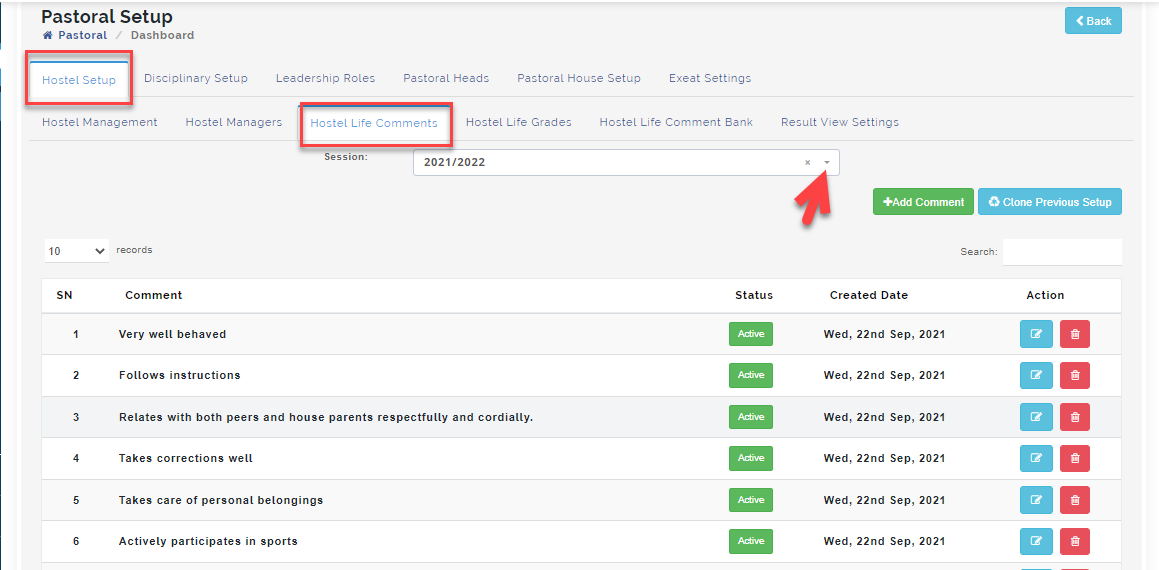Image resolution: width=1159 pixels, height=570 pixels.
Task: Edit the 'Takes corrections well' comment
Action: [x=1036, y=458]
